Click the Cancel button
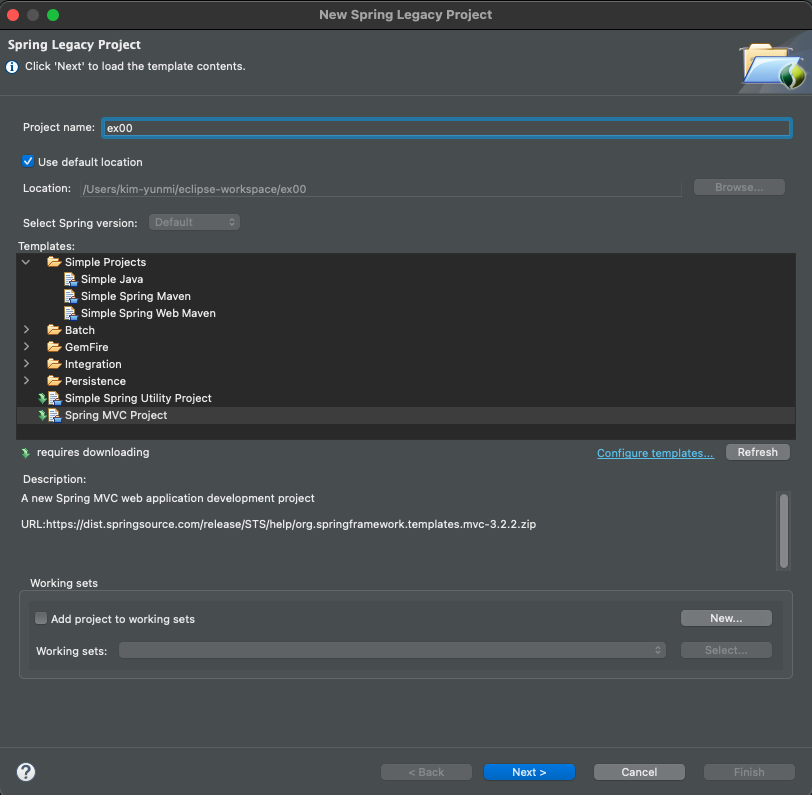Viewport: 812px width, 795px height. point(639,772)
